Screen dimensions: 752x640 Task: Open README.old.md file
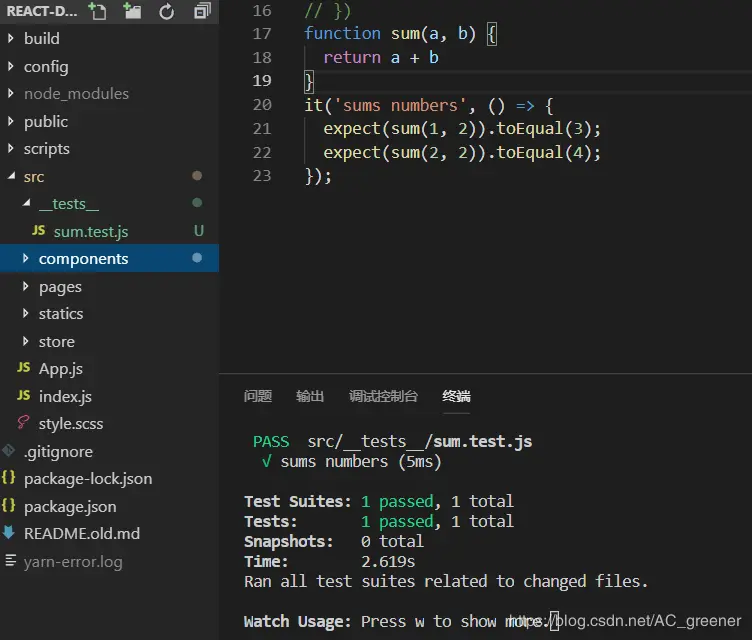(82, 533)
